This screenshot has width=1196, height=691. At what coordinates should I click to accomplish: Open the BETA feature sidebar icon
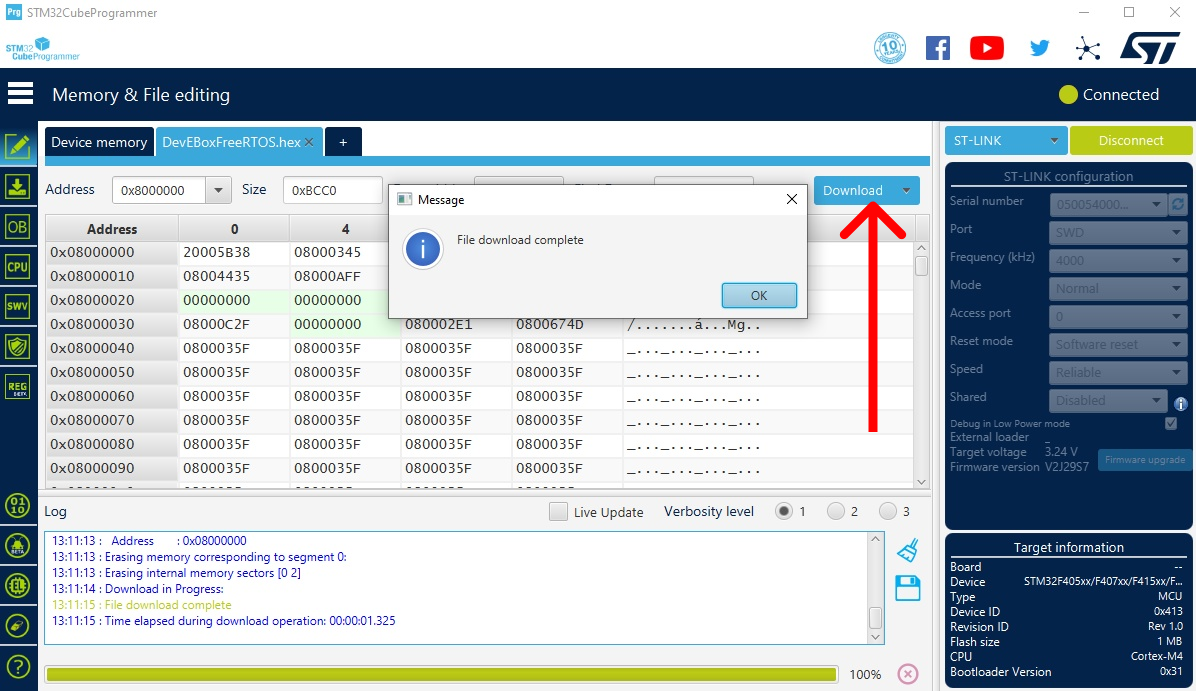(x=18, y=545)
